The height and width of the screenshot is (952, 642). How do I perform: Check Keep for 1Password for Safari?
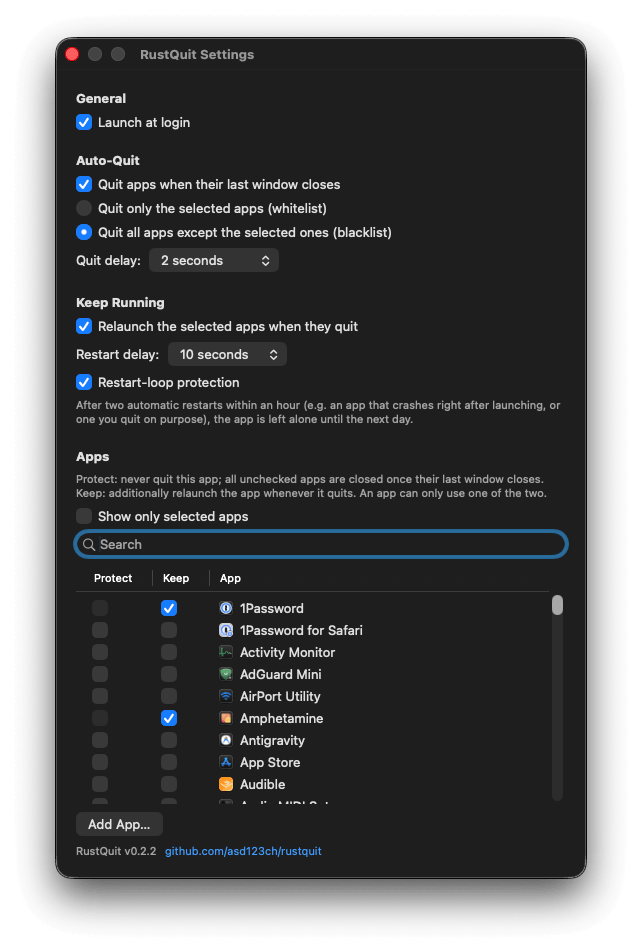click(x=169, y=630)
